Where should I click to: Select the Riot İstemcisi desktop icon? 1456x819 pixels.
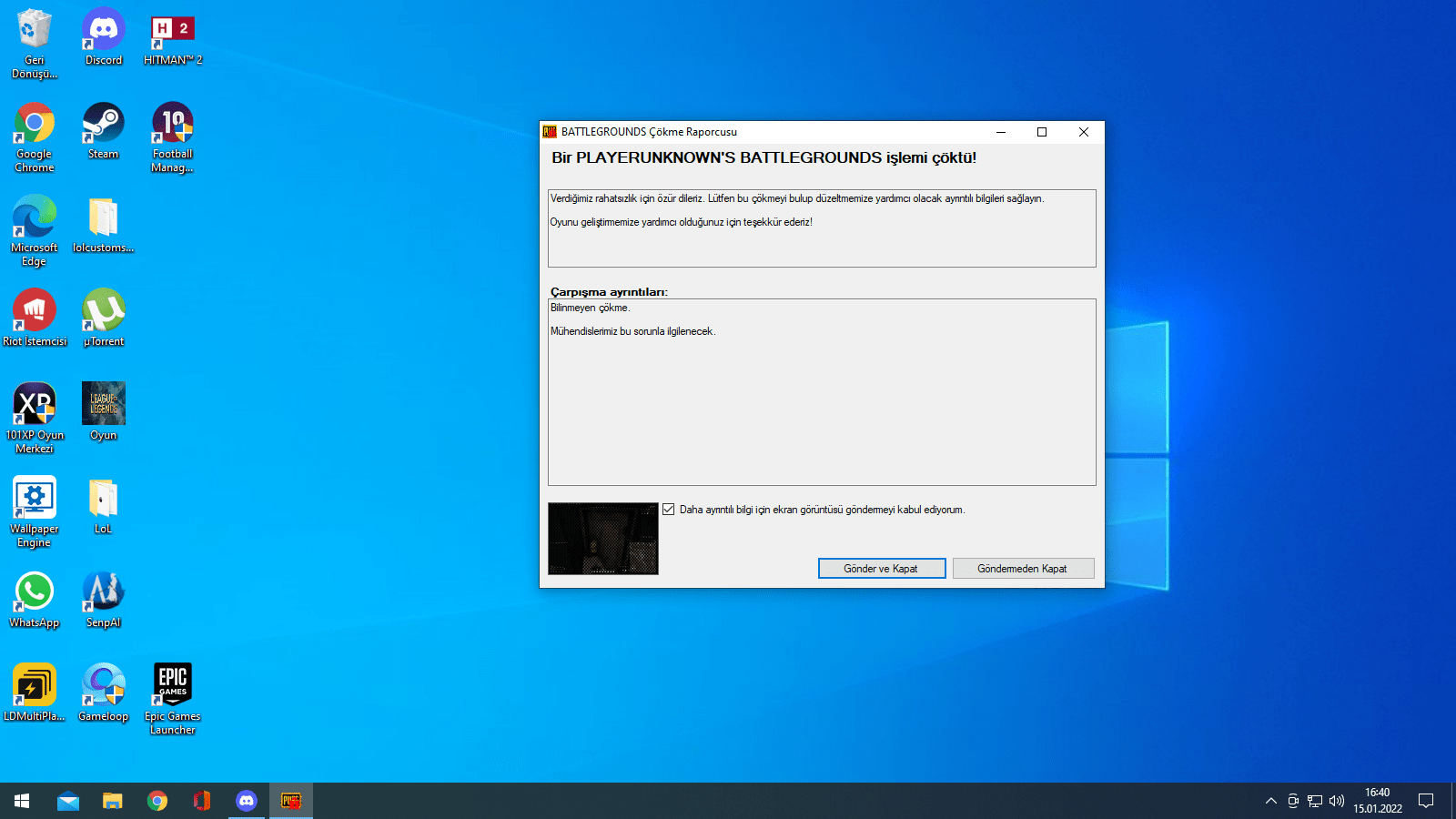pyautogui.click(x=35, y=318)
